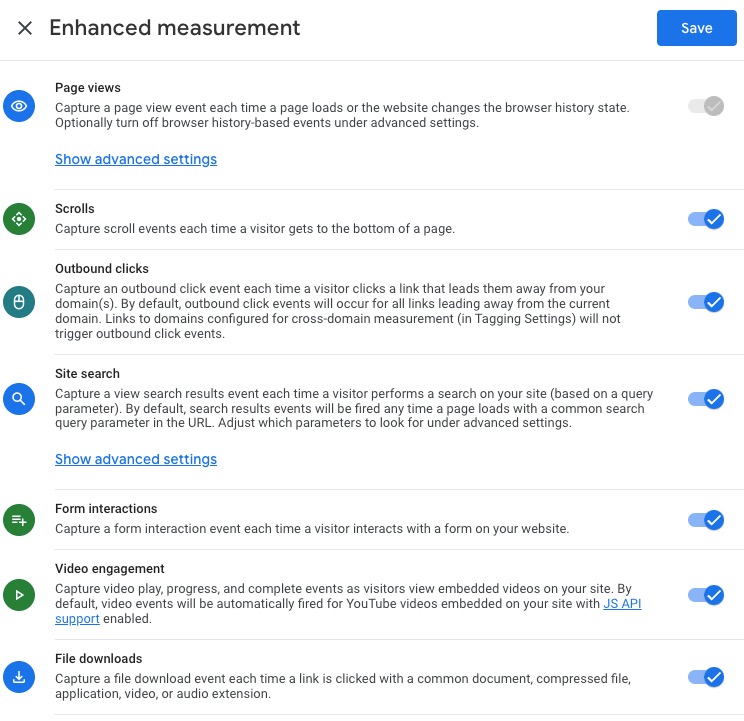744x721 pixels.
Task: Turn off Outbound clicks tracking
Action: point(706,302)
